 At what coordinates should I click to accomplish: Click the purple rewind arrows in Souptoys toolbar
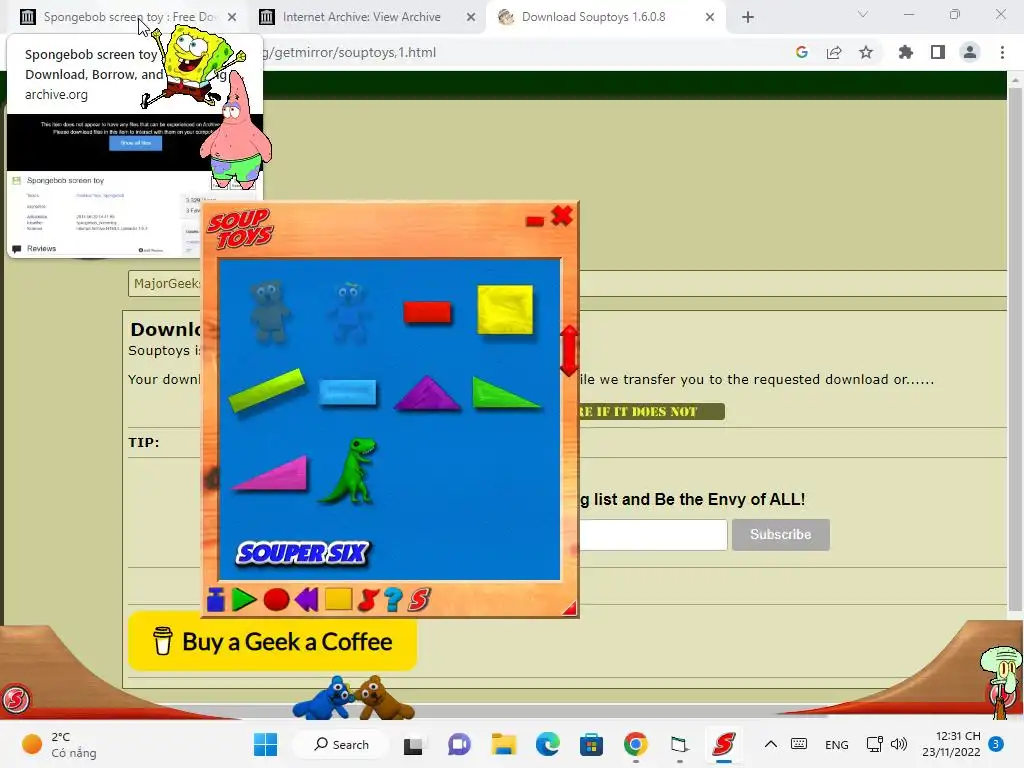click(306, 600)
